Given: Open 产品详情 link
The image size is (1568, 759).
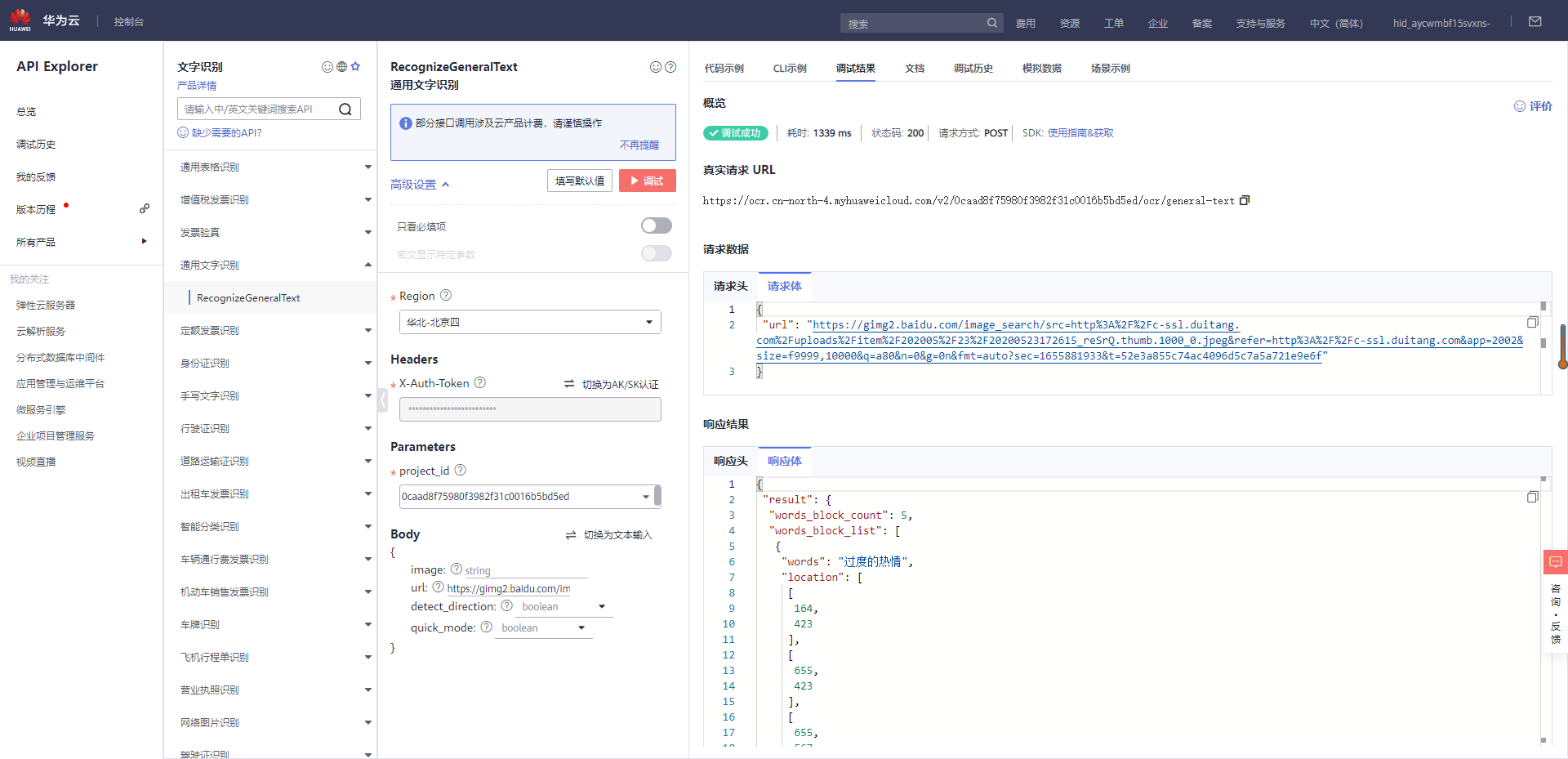Looking at the screenshot, I should point(197,86).
